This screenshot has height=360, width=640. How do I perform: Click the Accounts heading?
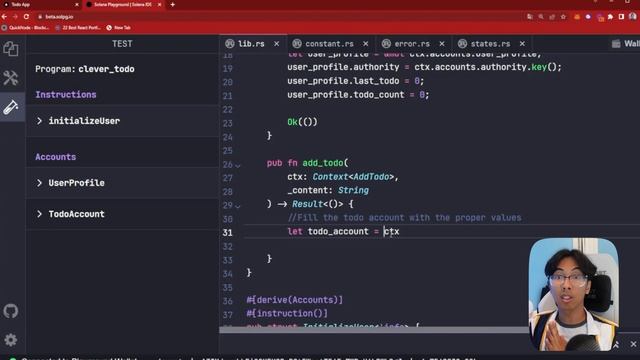point(56,157)
